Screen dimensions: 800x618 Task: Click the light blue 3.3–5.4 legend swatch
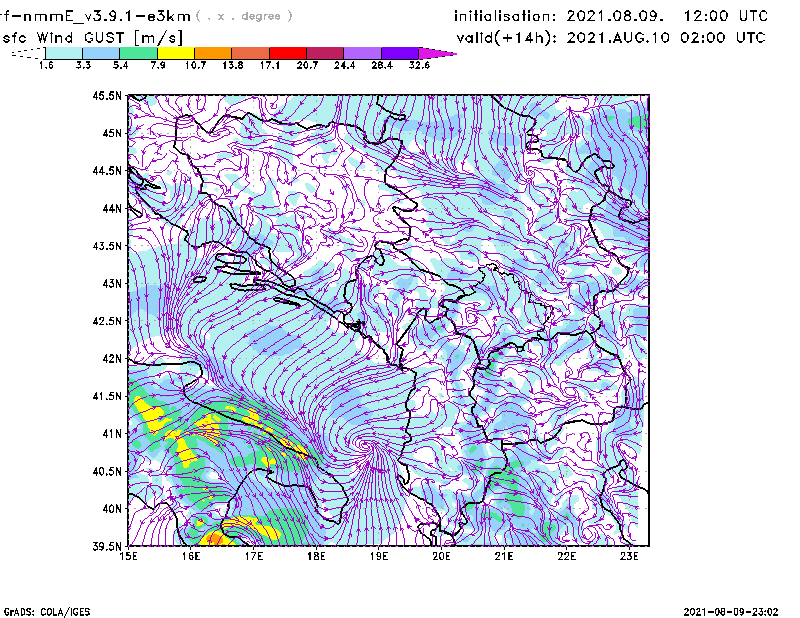click(101, 53)
